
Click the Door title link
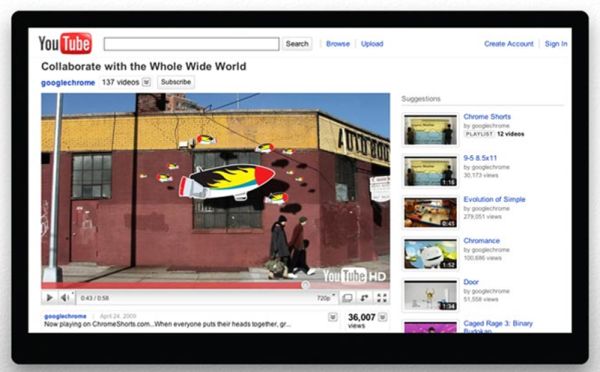471,282
